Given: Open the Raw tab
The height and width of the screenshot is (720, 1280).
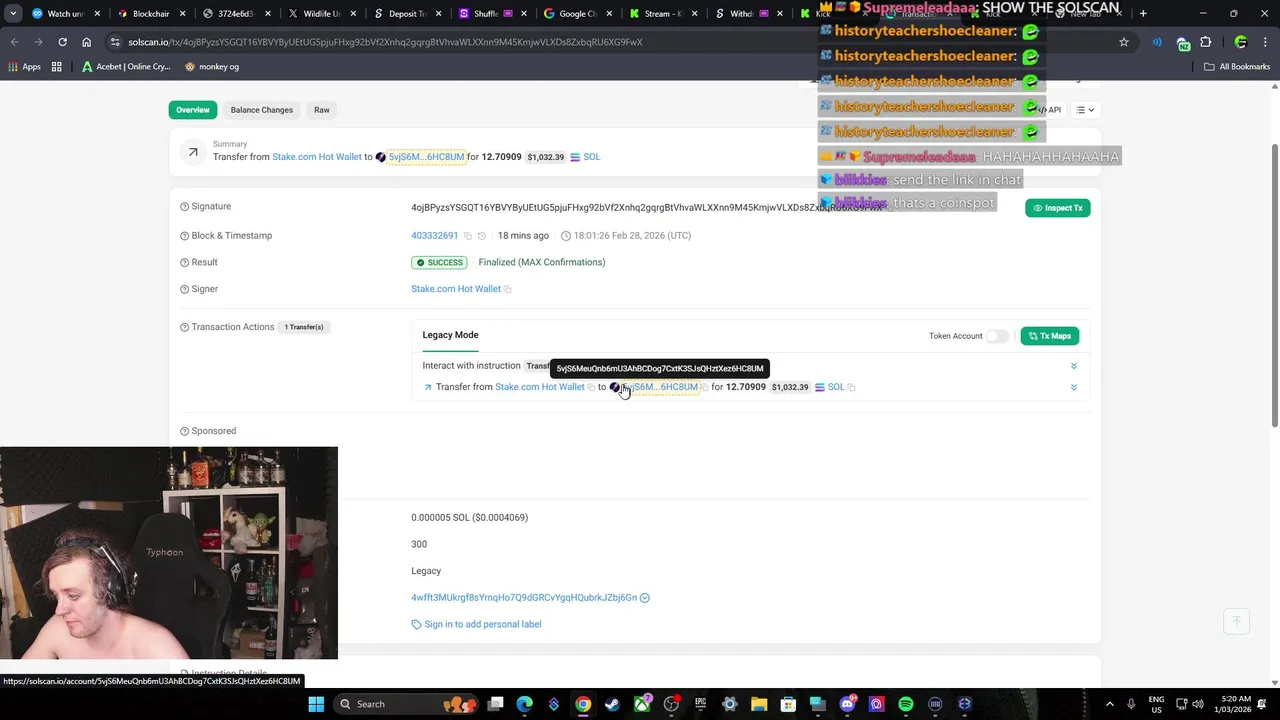Looking at the screenshot, I should coord(322,110).
